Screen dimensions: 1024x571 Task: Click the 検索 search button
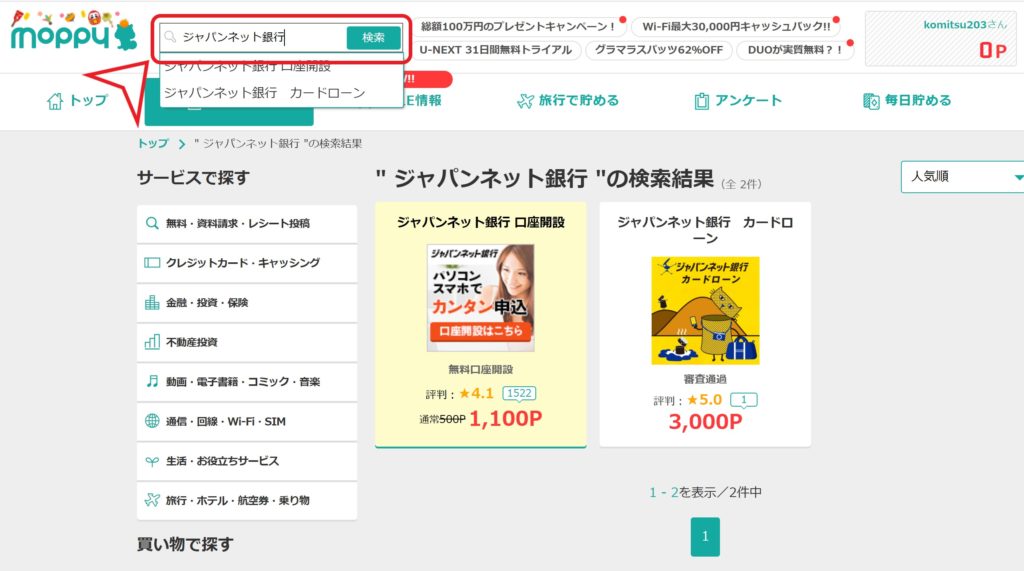pyautogui.click(x=374, y=37)
